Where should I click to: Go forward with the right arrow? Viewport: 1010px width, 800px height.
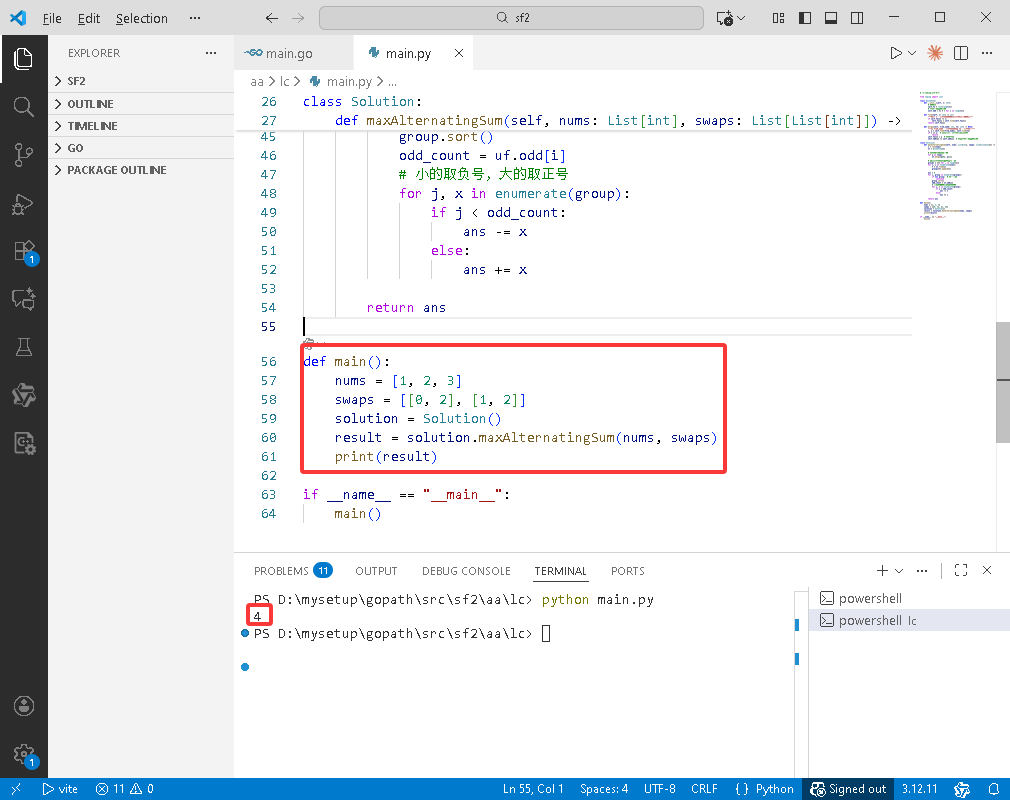click(298, 18)
